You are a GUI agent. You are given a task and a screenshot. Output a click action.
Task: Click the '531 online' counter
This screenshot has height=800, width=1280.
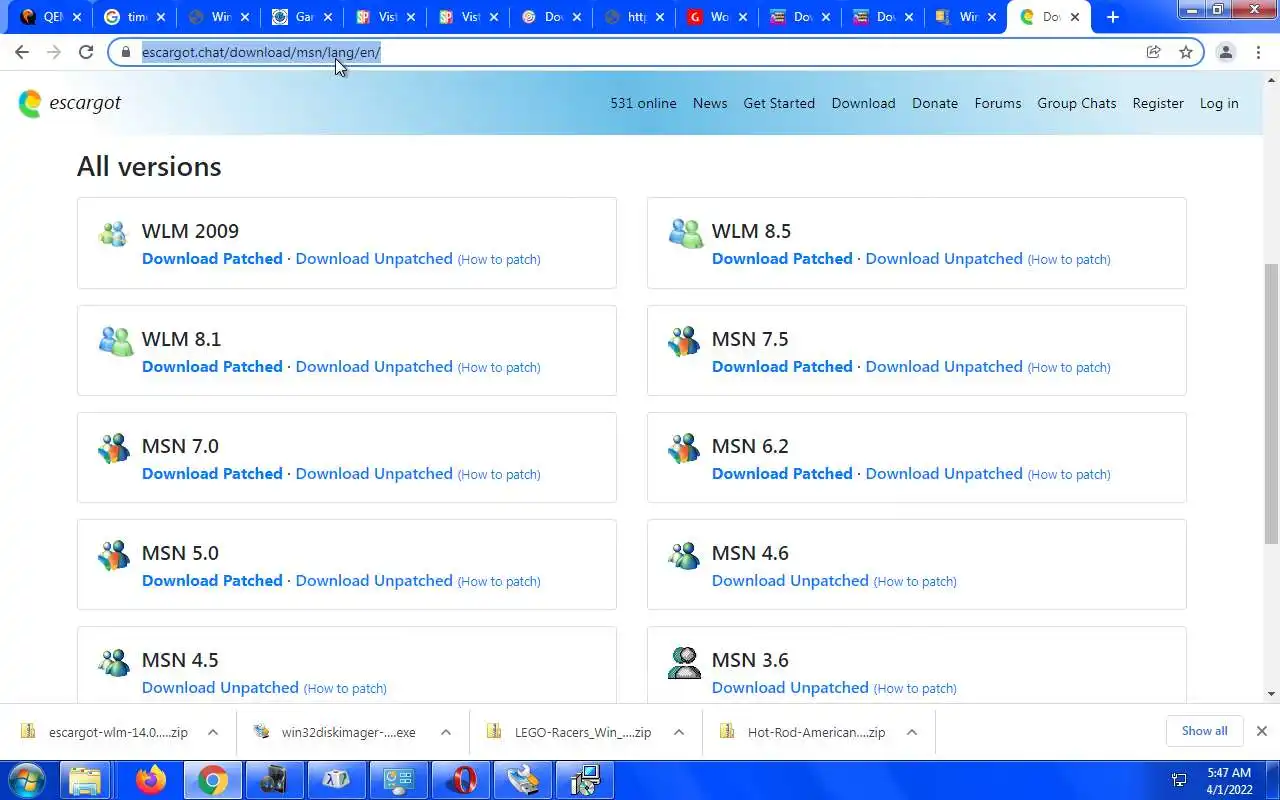pyautogui.click(x=643, y=103)
